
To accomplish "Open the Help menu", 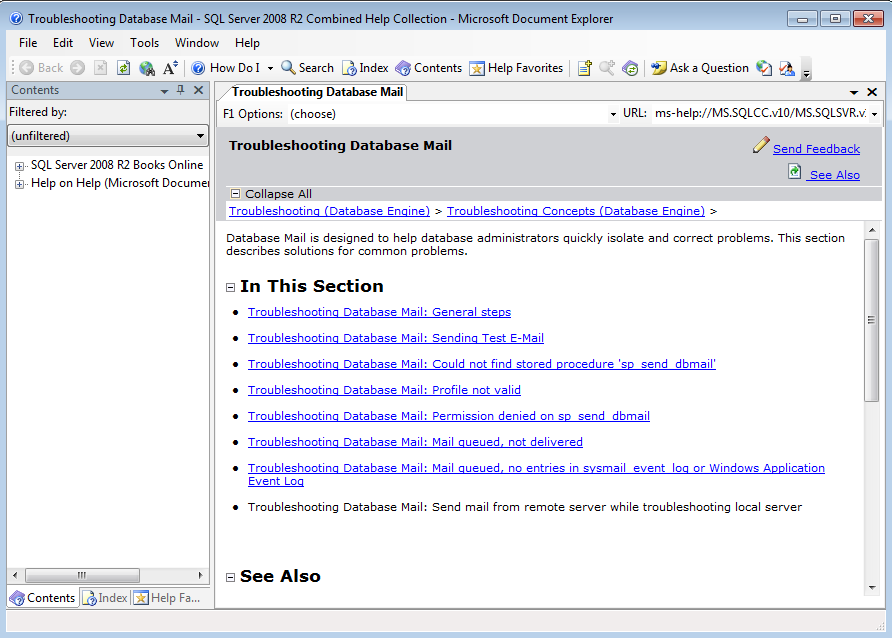I will click(x=247, y=43).
